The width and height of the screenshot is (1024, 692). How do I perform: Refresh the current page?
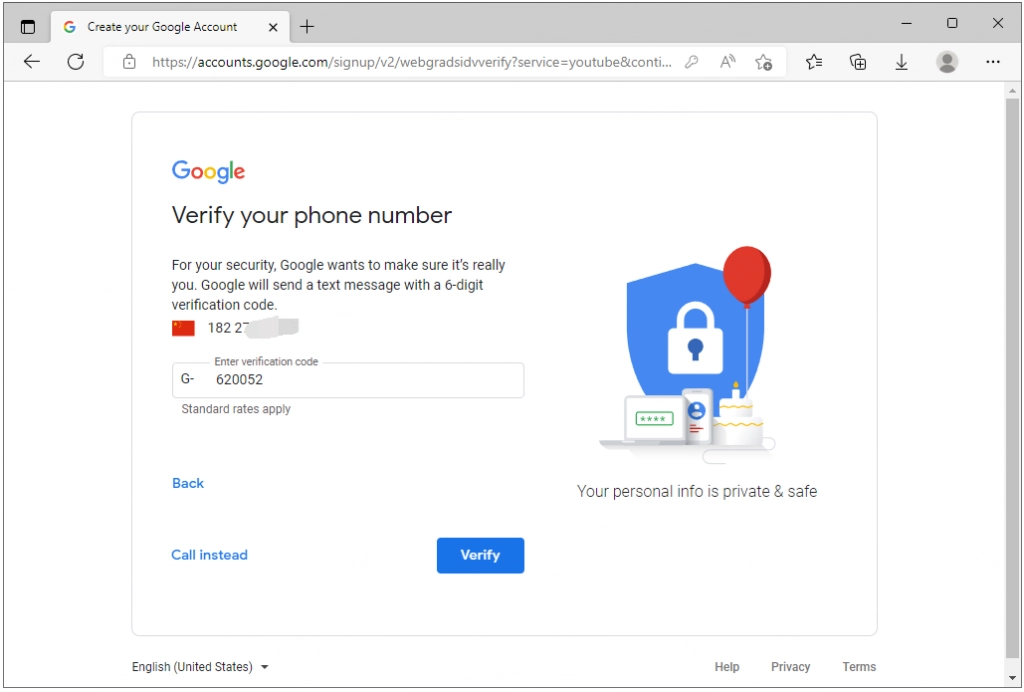click(x=75, y=62)
